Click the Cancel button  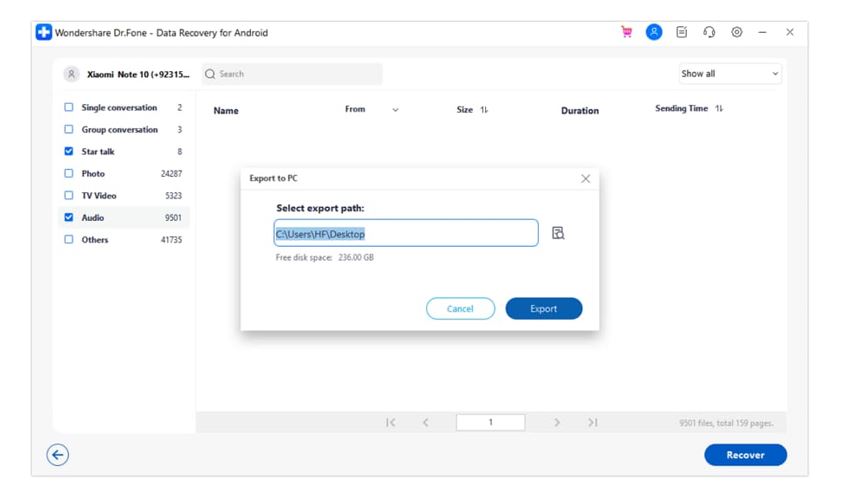pyautogui.click(x=460, y=308)
